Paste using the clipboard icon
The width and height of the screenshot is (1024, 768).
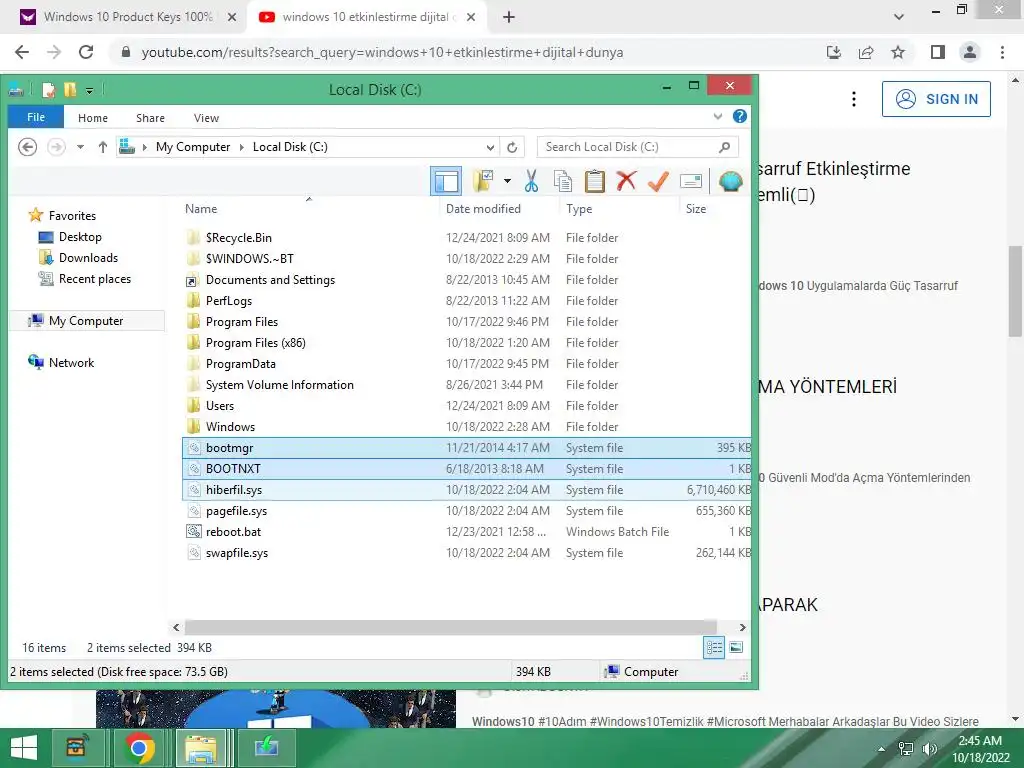tap(594, 181)
